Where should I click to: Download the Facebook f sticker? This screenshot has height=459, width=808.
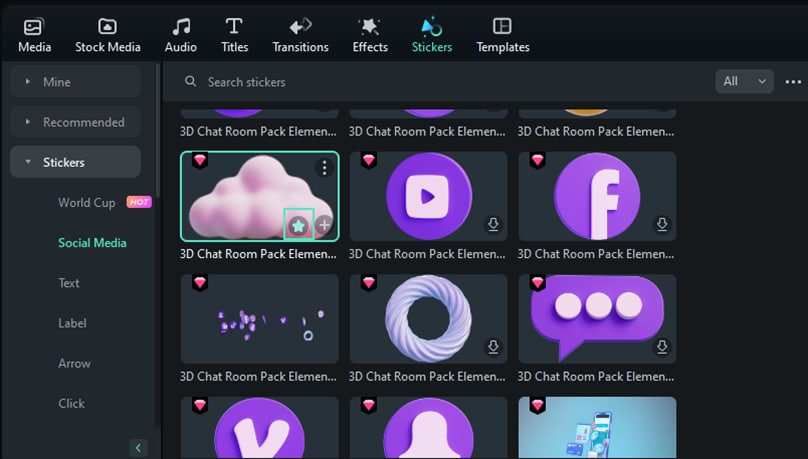click(662, 224)
